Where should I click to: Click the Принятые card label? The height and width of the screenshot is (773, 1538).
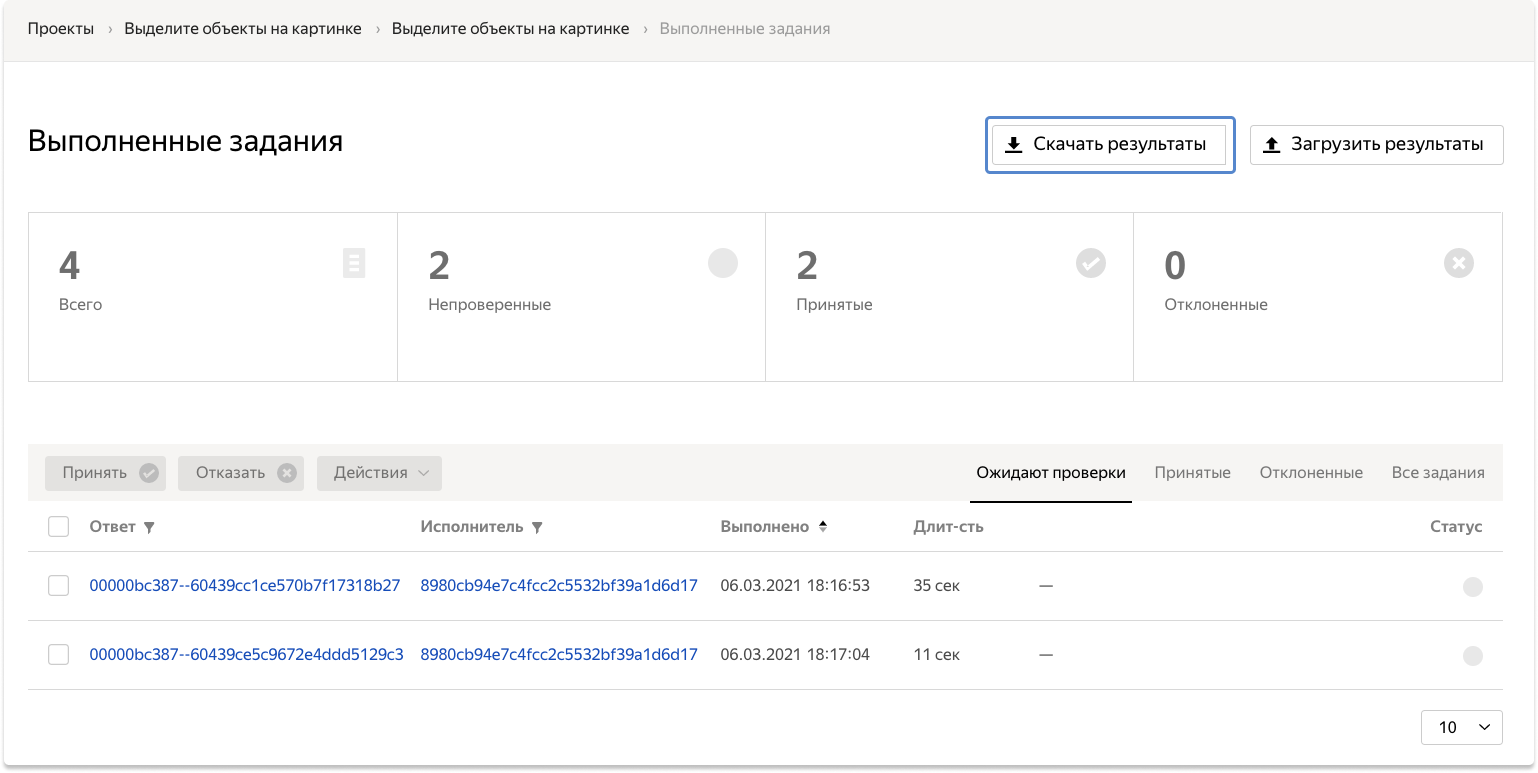tap(834, 304)
